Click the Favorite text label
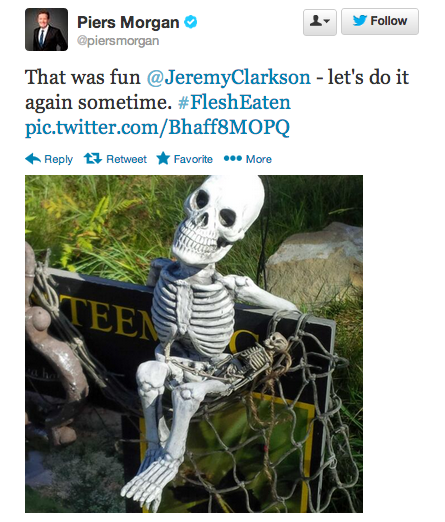Screen dimensions: 445x522 click(193, 159)
